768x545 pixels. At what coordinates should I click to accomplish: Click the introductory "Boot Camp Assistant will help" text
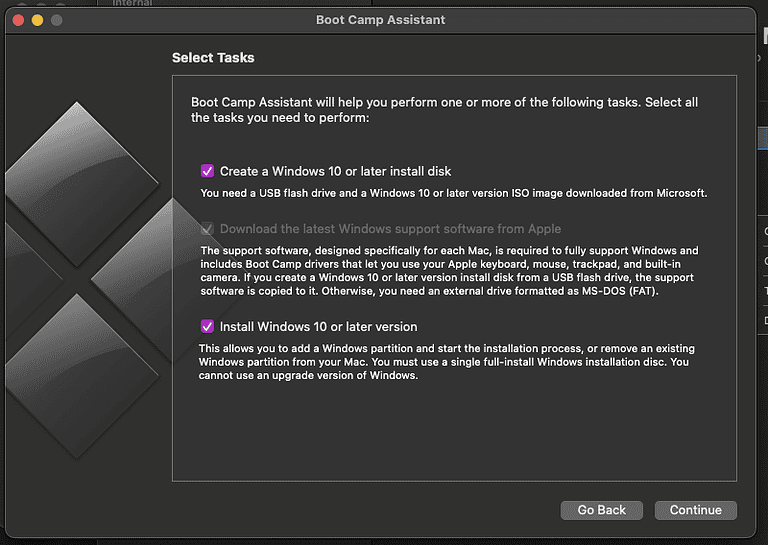(444, 110)
